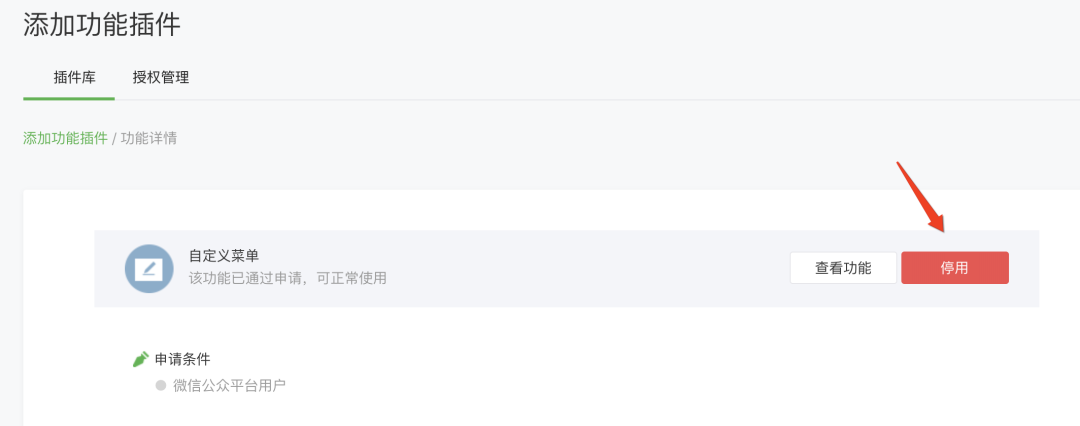The width and height of the screenshot is (1080, 426).
Task: Click the red arrow annotation
Action: point(920,196)
